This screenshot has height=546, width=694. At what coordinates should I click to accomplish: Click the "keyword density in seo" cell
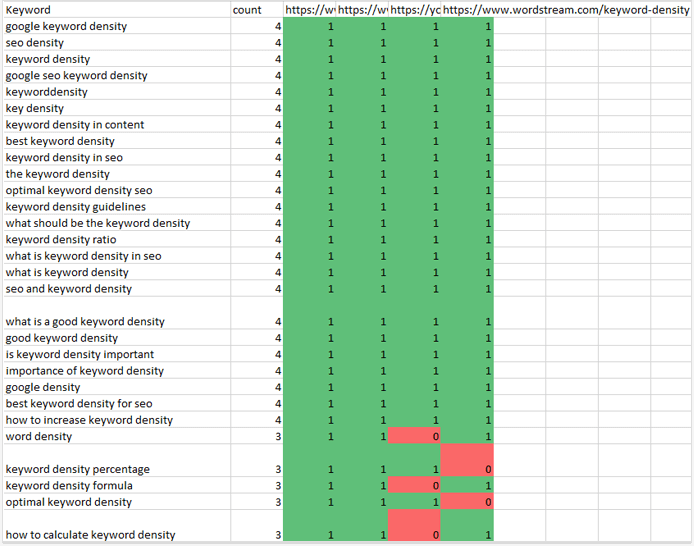pos(117,158)
